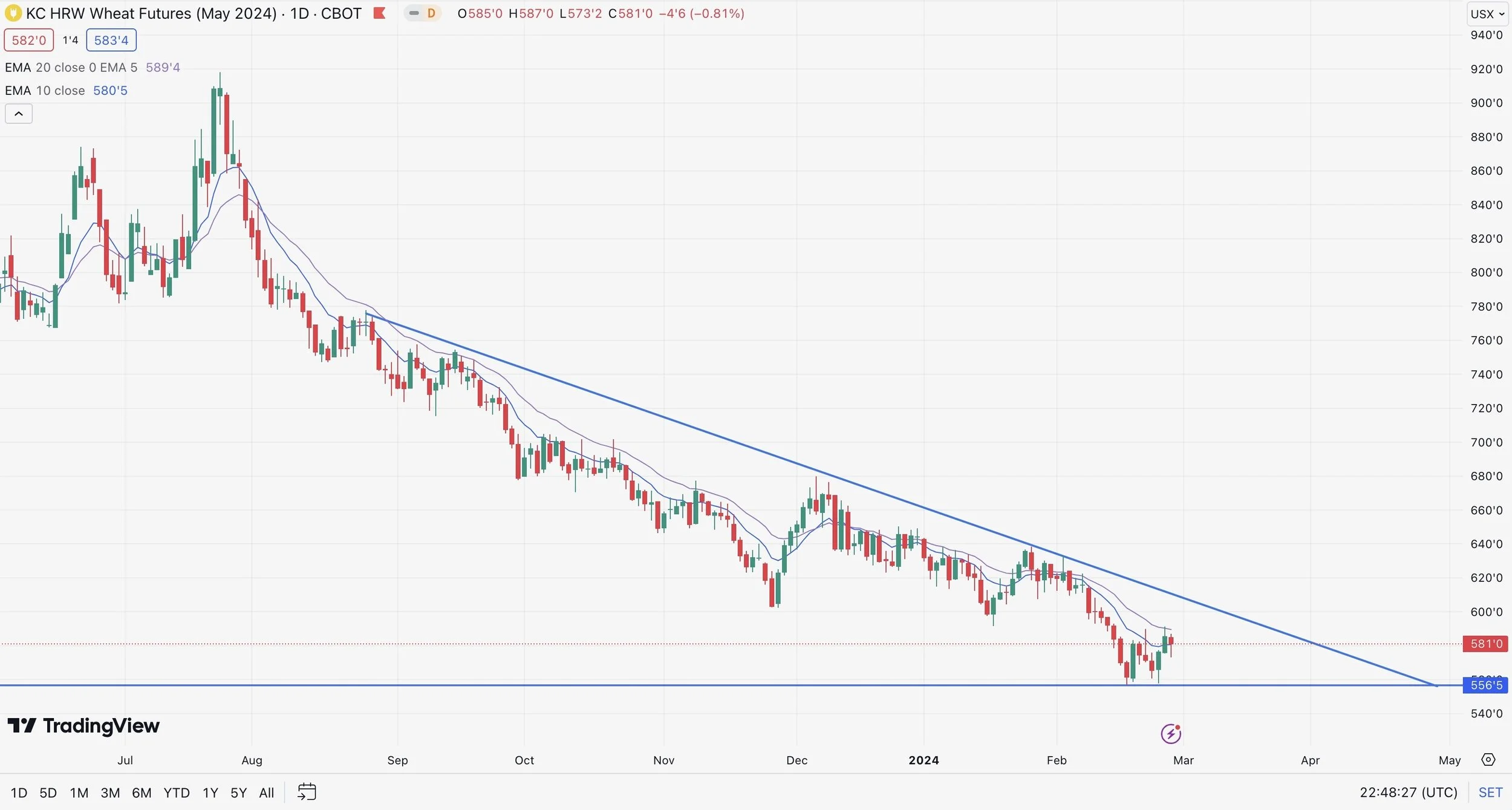
Task: Switch to the YTD range
Action: tap(177, 792)
